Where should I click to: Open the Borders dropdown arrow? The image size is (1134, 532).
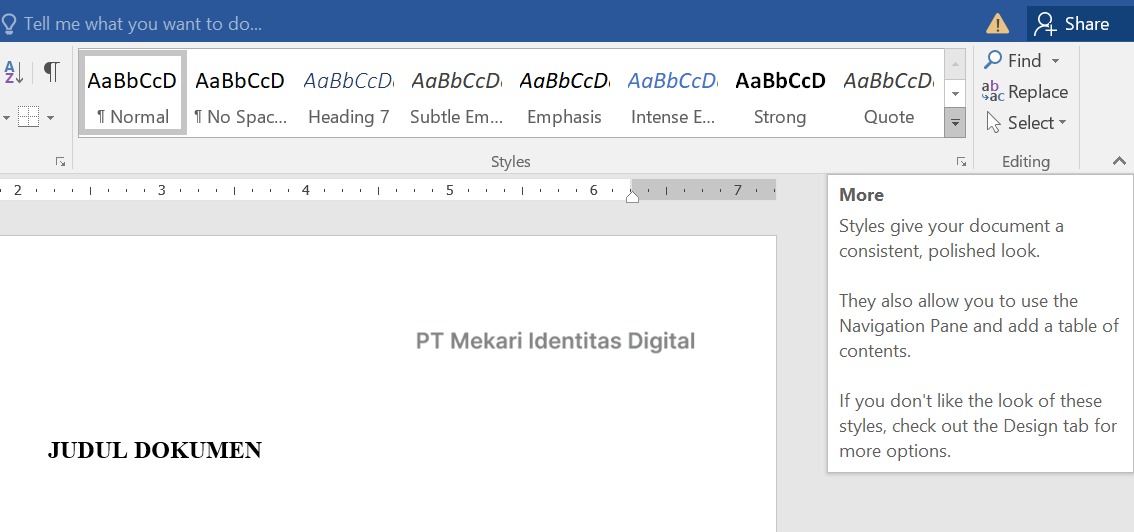[51, 118]
